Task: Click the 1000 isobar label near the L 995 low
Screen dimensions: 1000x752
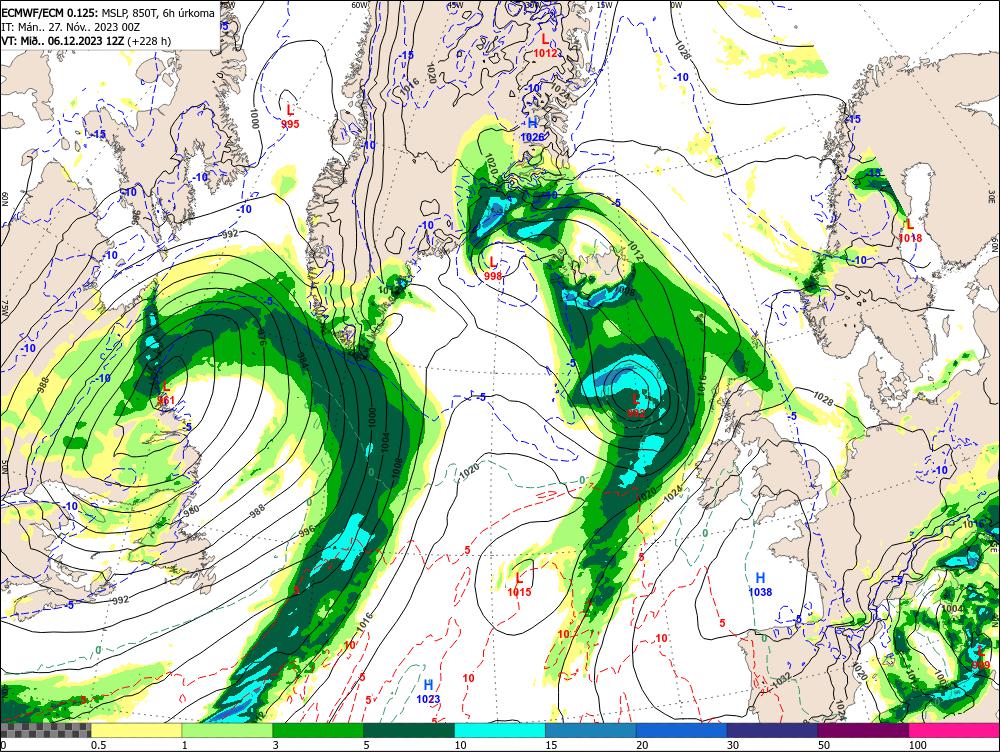Action: (254, 119)
